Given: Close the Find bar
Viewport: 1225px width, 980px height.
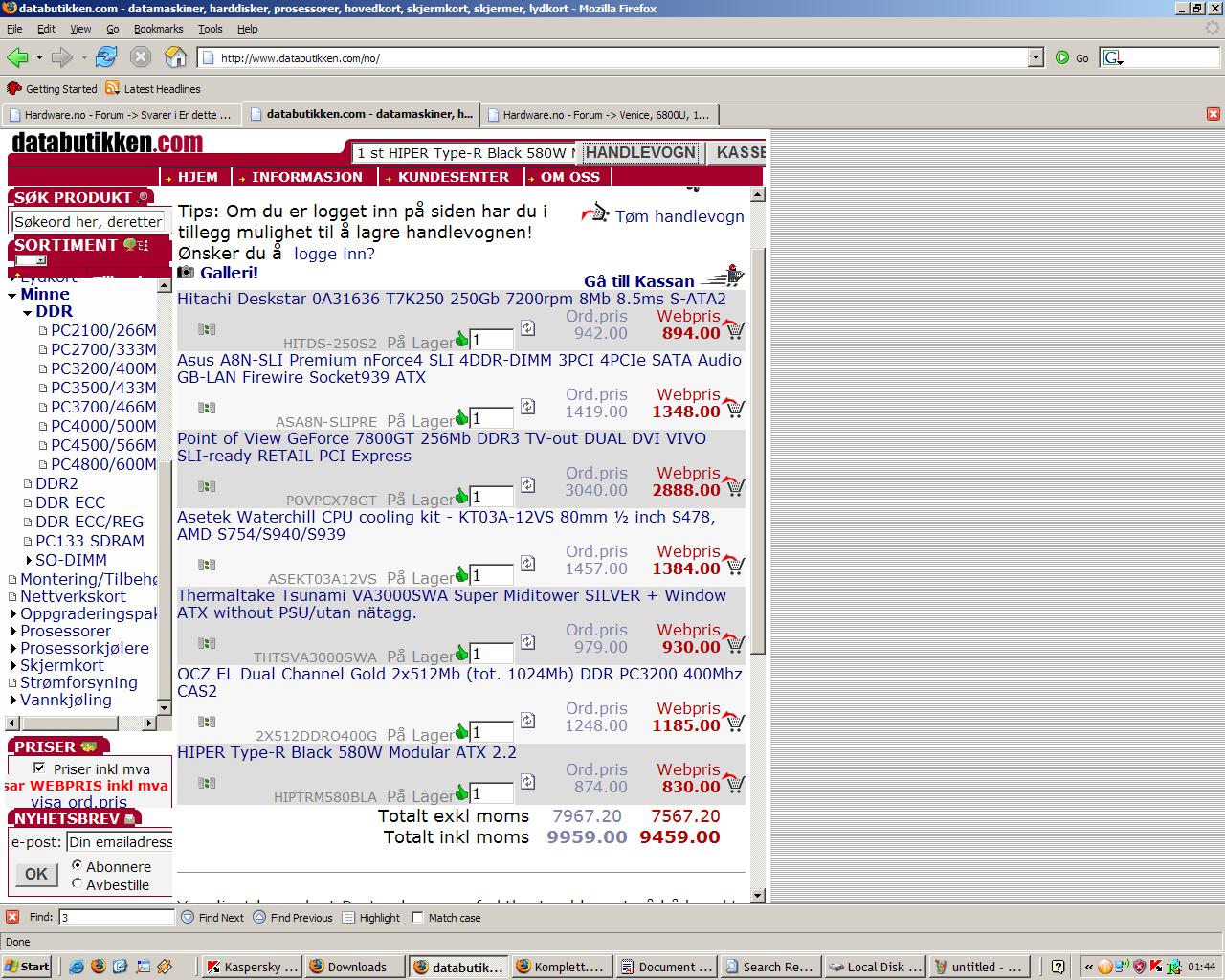Looking at the screenshot, I should click(x=12, y=917).
